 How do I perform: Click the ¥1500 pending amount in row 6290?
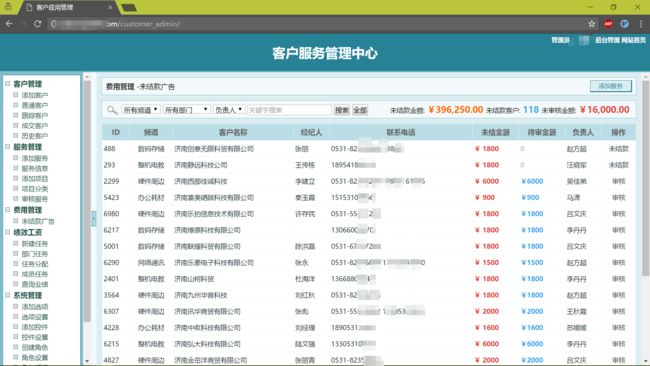coord(532,262)
